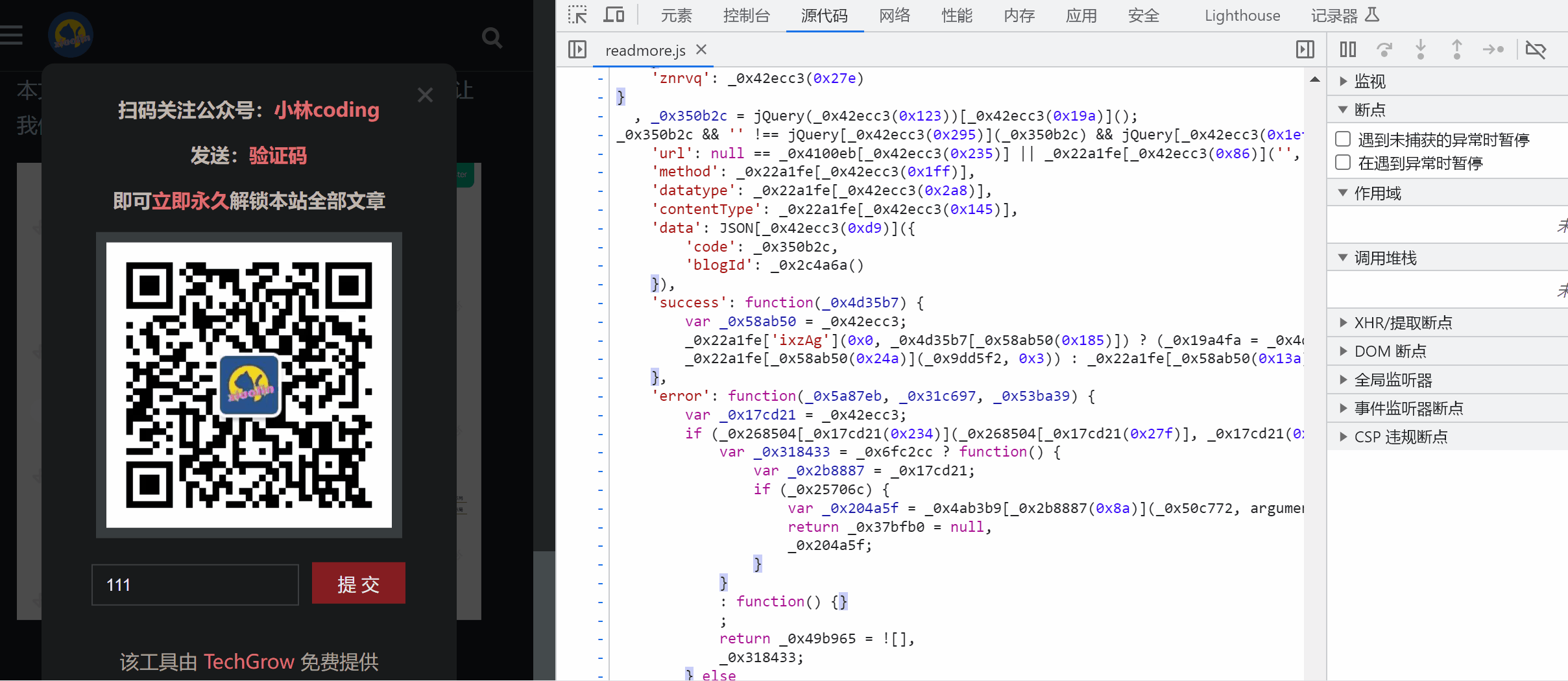Expand the DOM 断点 section
This screenshot has height=681, width=1568.
coord(1447,352)
